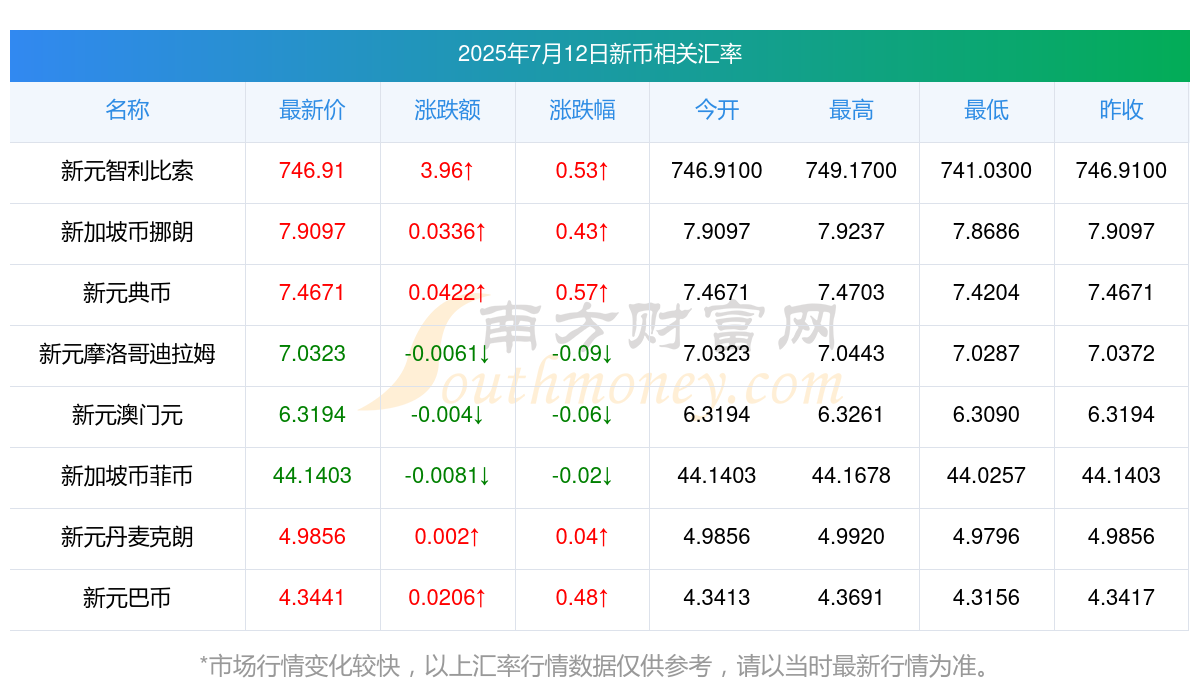Select change amount 0.0206↑

447,598
